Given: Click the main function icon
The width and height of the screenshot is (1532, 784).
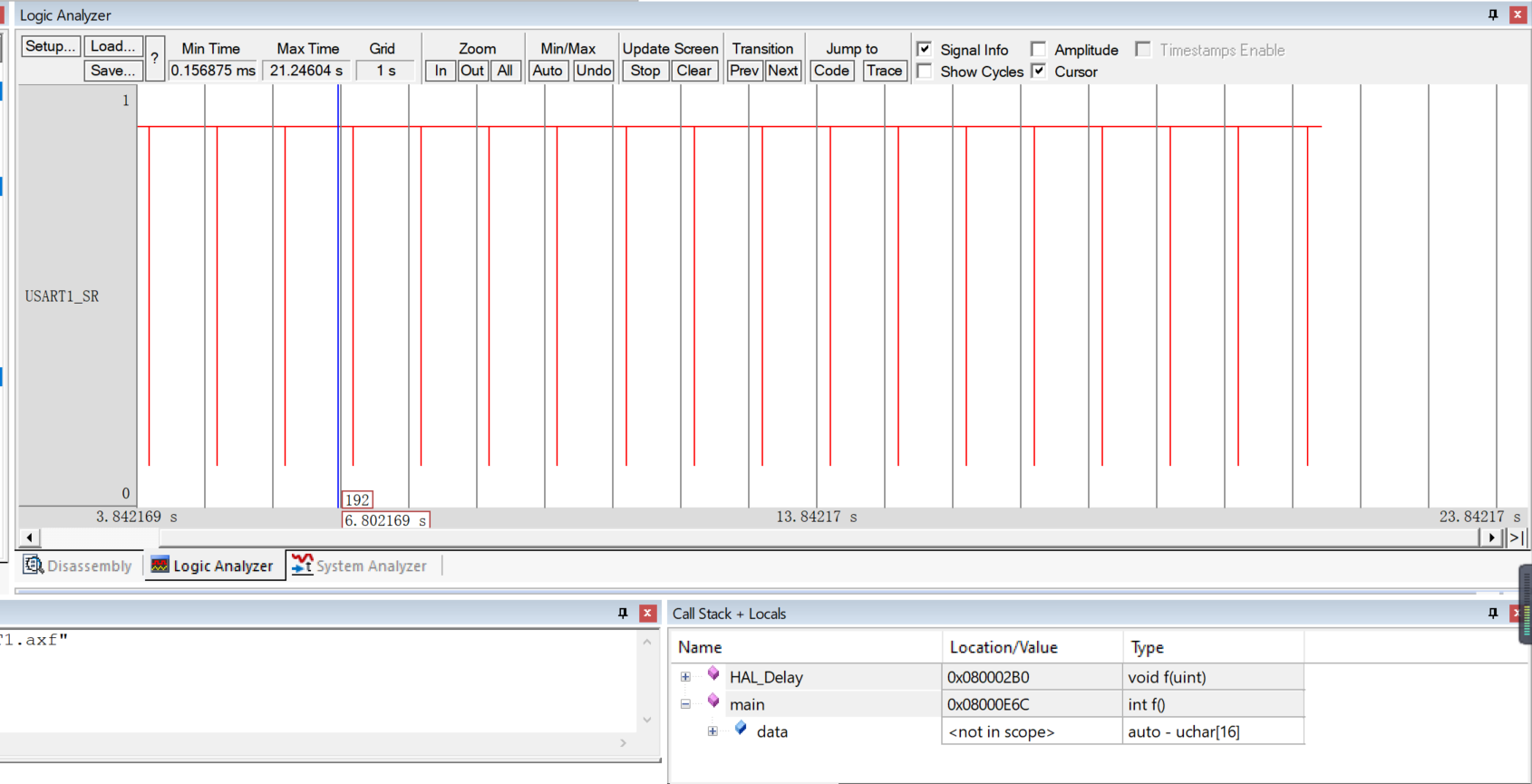Looking at the screenshot, I should coord(713,702).
